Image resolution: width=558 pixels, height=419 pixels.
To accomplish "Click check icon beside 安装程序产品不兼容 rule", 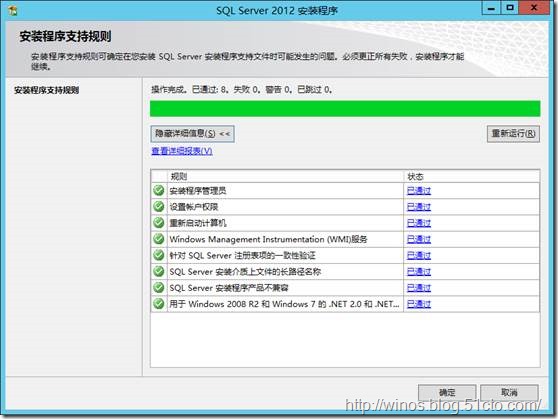I will pos(159,288).
